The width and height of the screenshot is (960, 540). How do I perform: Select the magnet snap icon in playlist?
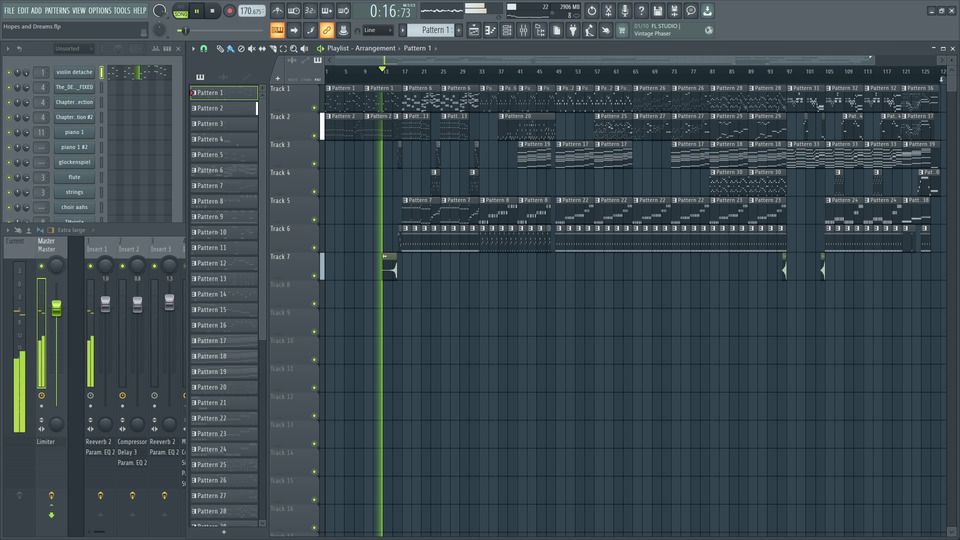(204, 48)
